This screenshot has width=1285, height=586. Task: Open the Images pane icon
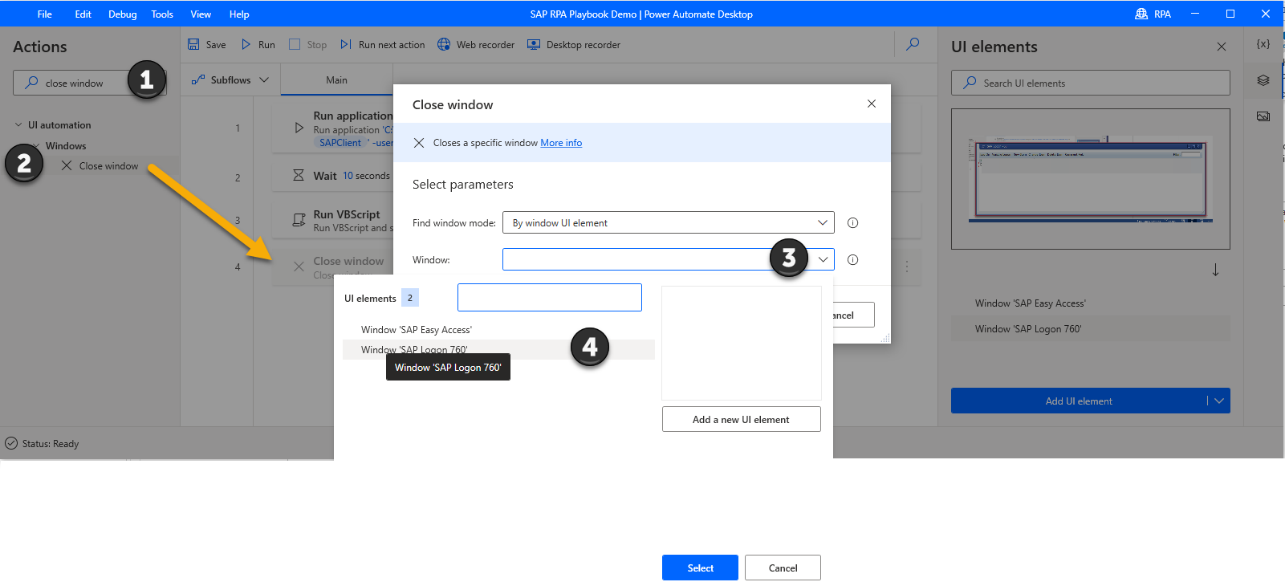point(1263,117)
